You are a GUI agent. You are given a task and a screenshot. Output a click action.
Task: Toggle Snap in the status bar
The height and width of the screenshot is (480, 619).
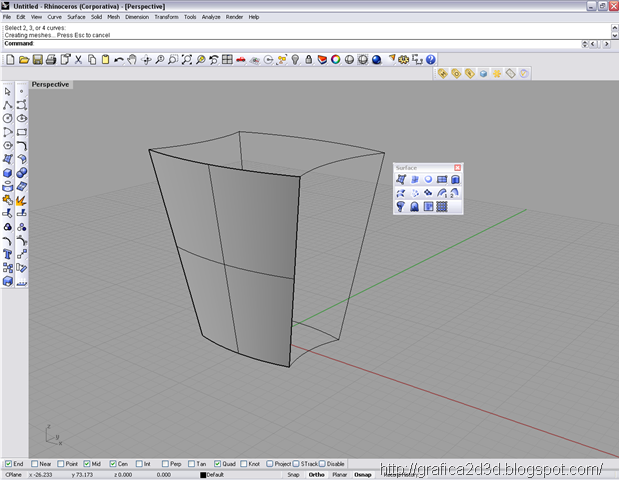(x=293, y=474)
